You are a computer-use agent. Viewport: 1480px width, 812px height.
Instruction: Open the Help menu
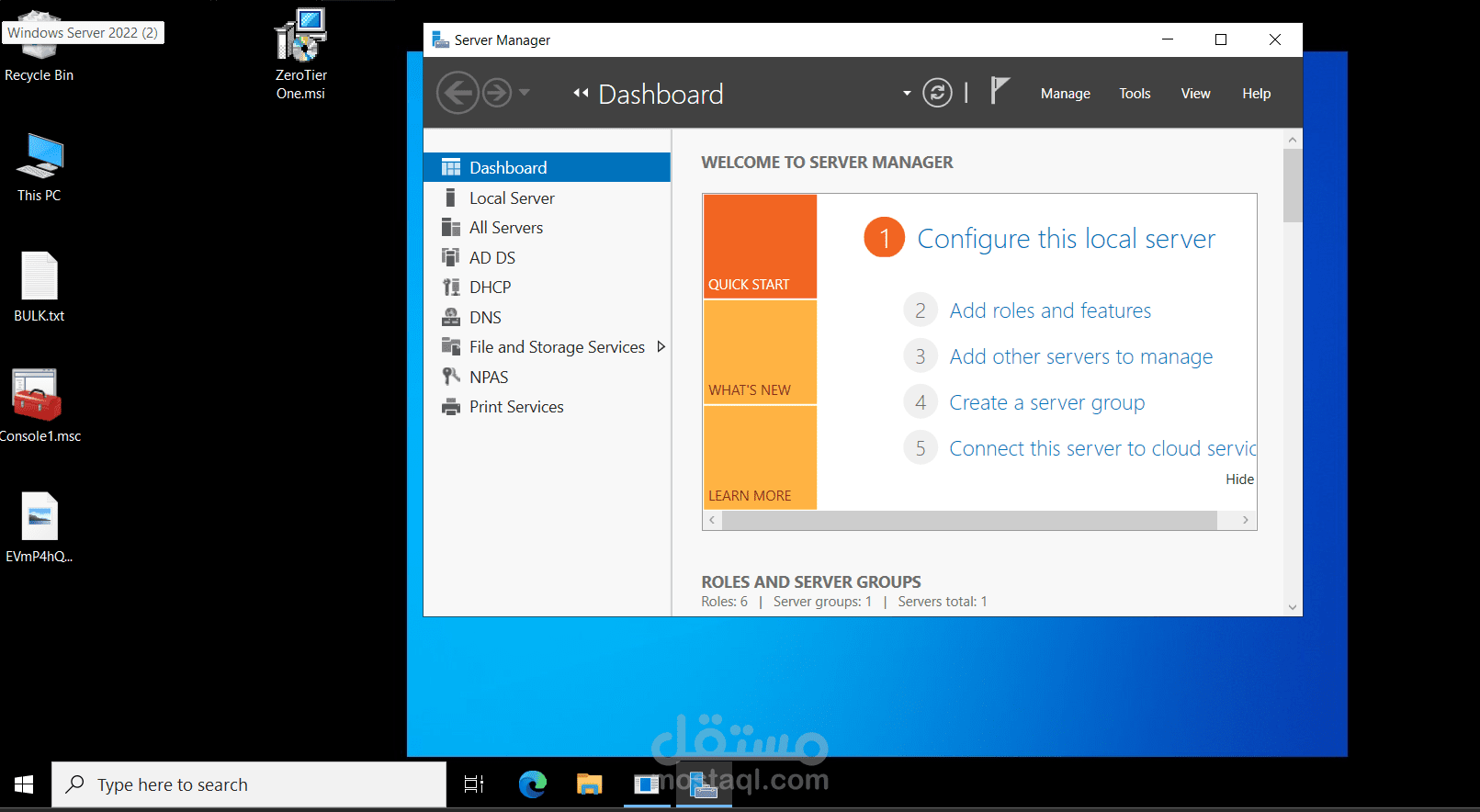(1256, 94)
